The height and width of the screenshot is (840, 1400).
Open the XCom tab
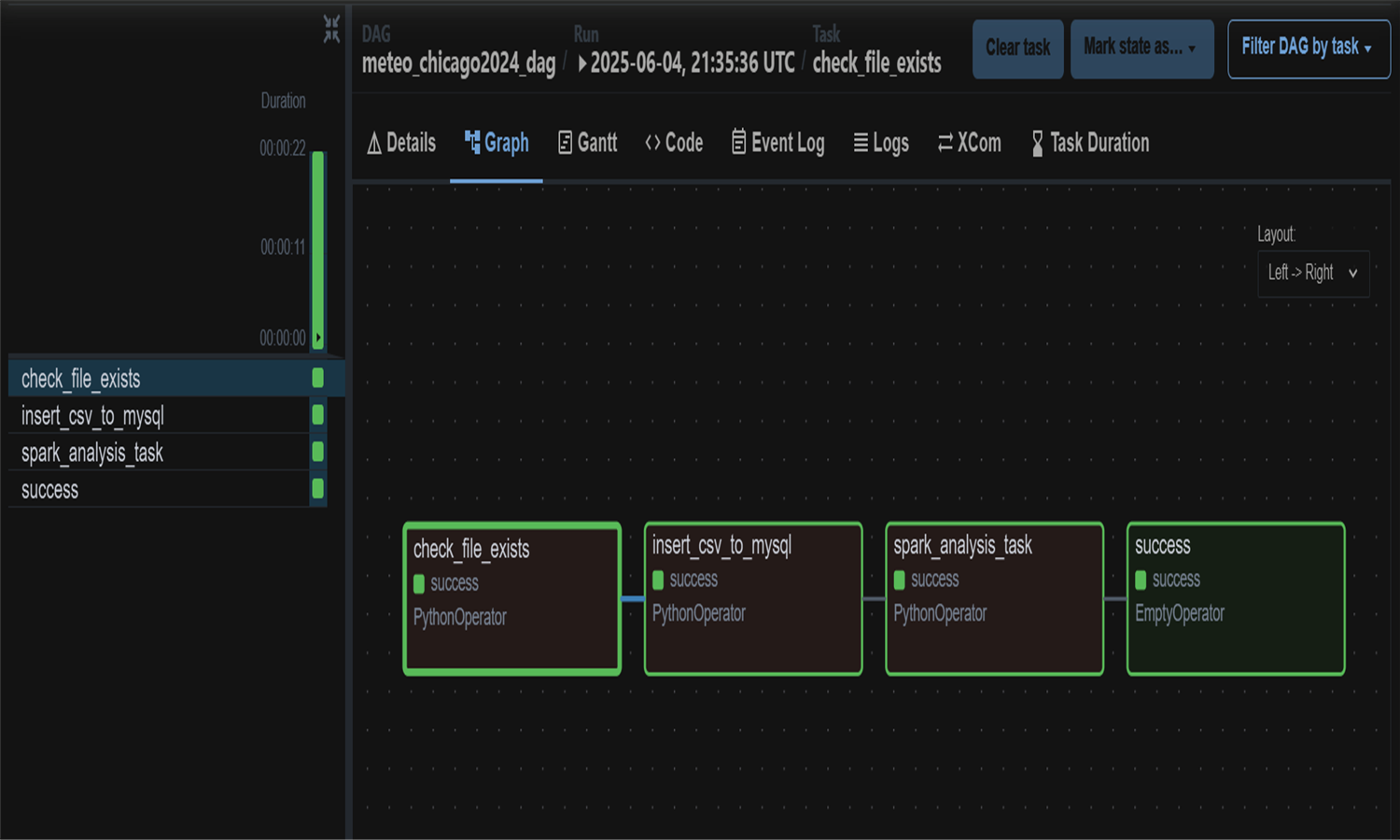click(969, 143)
